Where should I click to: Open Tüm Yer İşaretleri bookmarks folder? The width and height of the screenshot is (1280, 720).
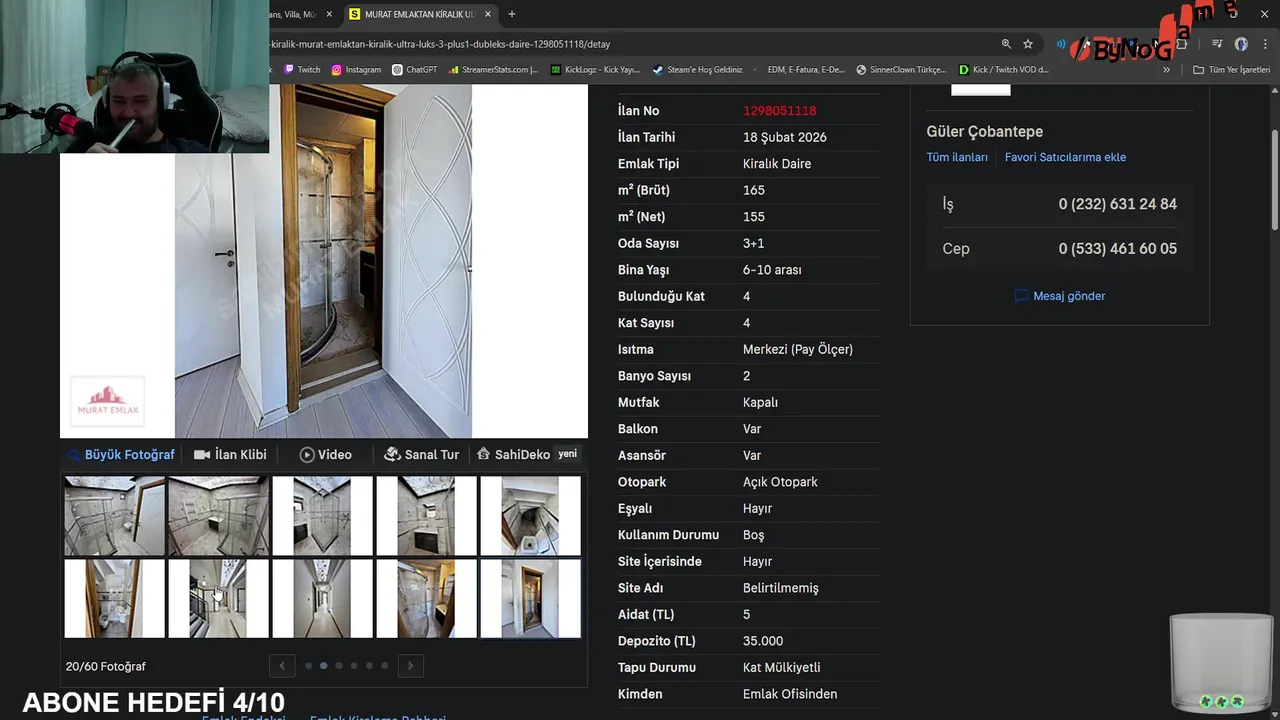pos(1231,70)
